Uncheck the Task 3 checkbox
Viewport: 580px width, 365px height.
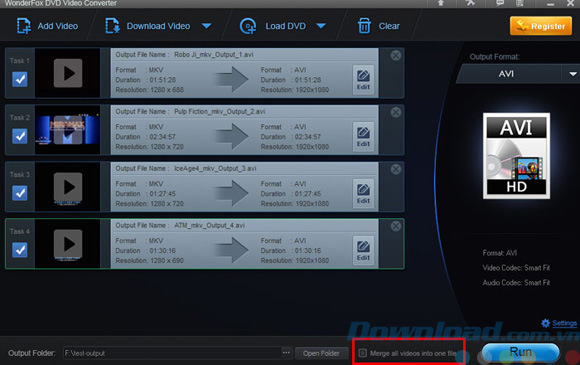pos(20,193)
